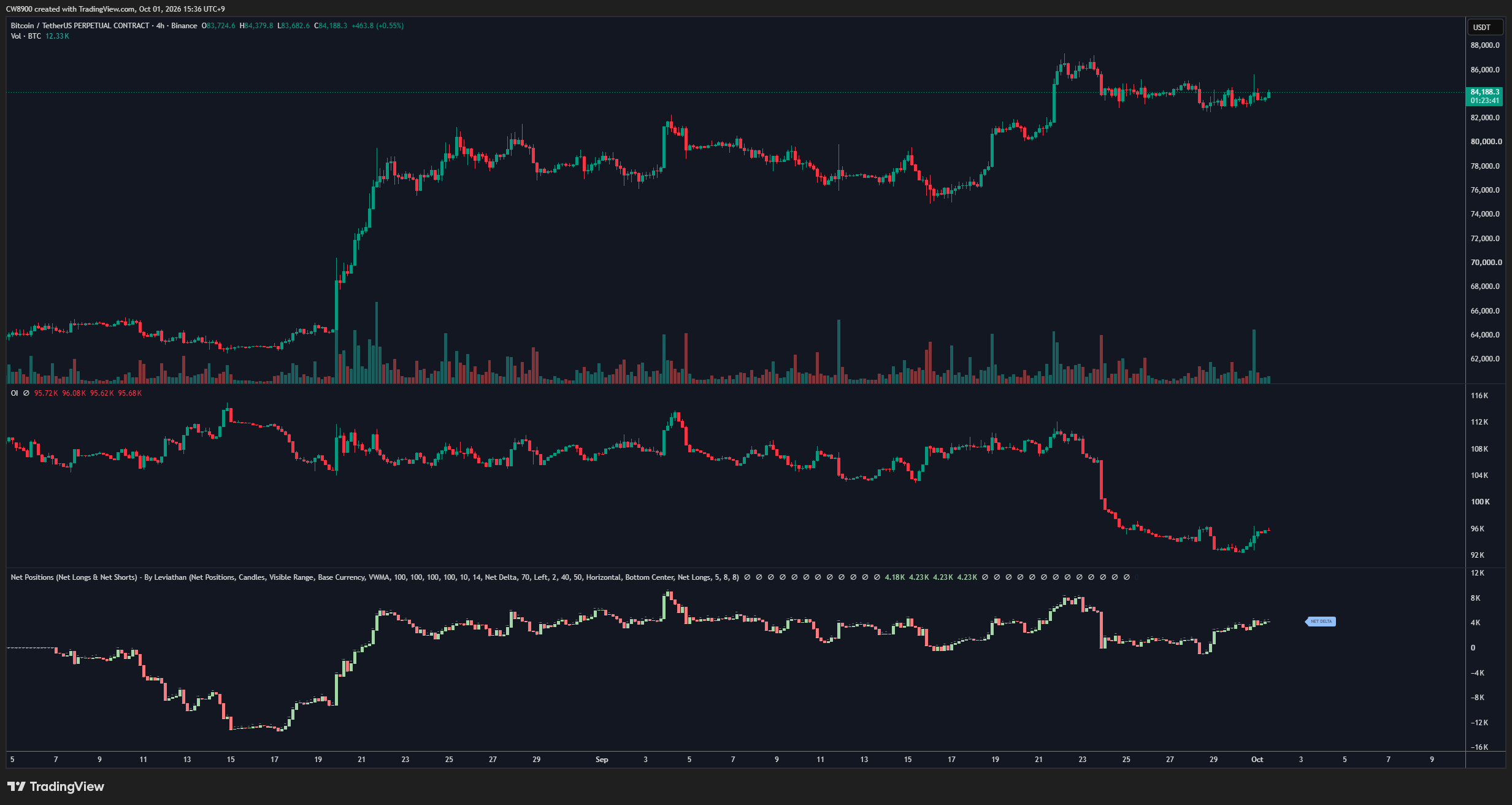
Task: Click the 62,000.0 price axis label
Action: pos(1485,359)
